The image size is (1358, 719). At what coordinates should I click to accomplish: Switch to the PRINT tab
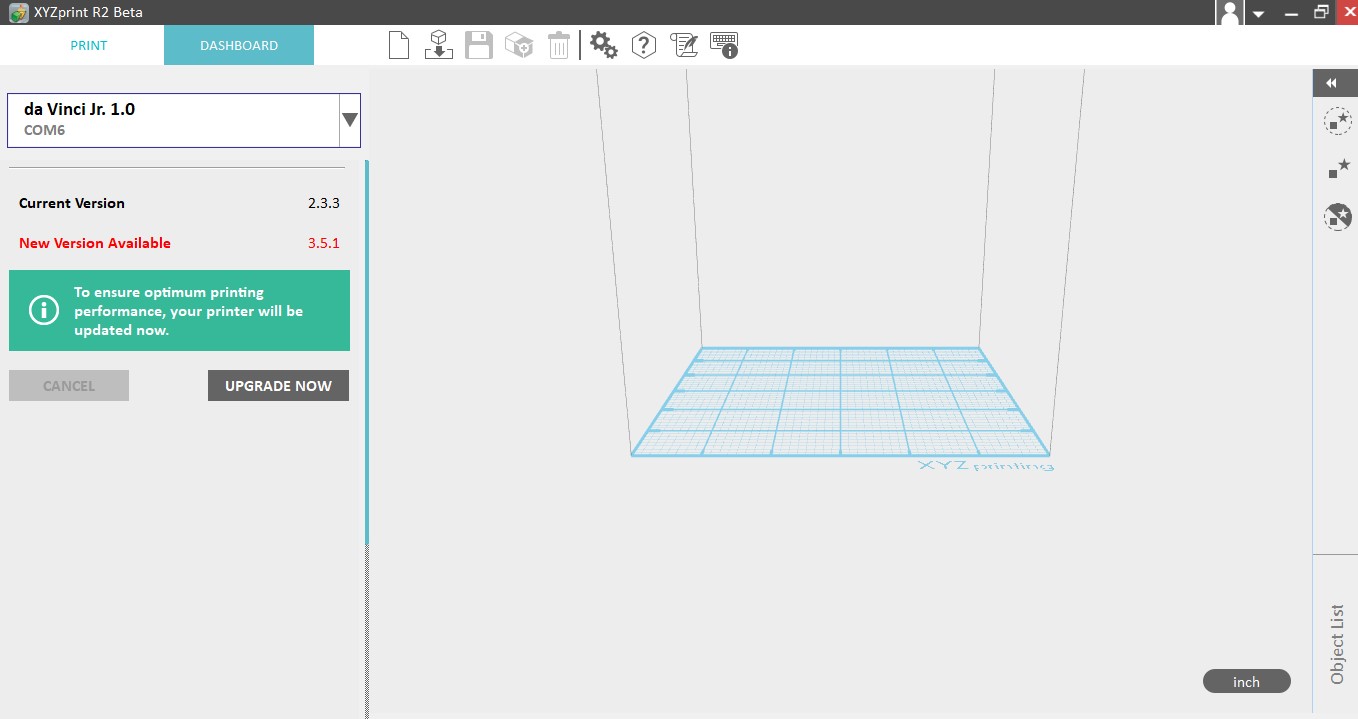click(88, 45)
